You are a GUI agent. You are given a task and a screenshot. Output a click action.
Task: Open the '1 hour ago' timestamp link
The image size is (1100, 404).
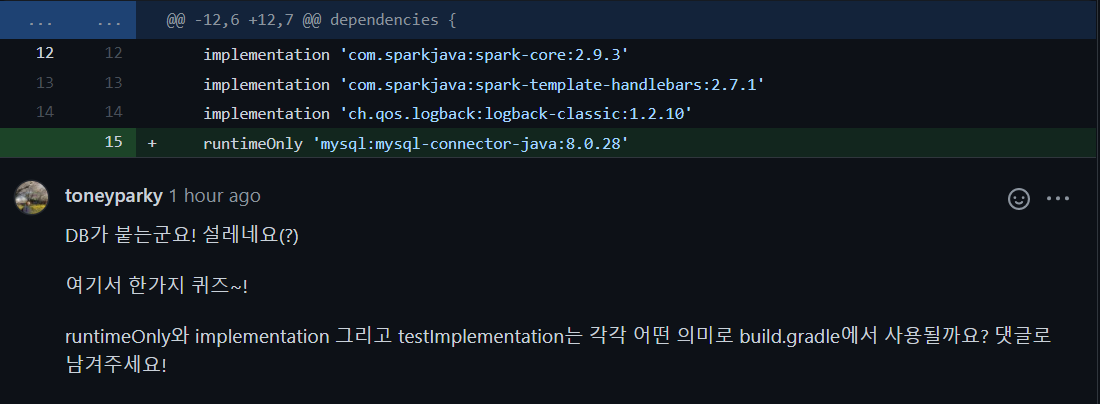tap(215, 196)
